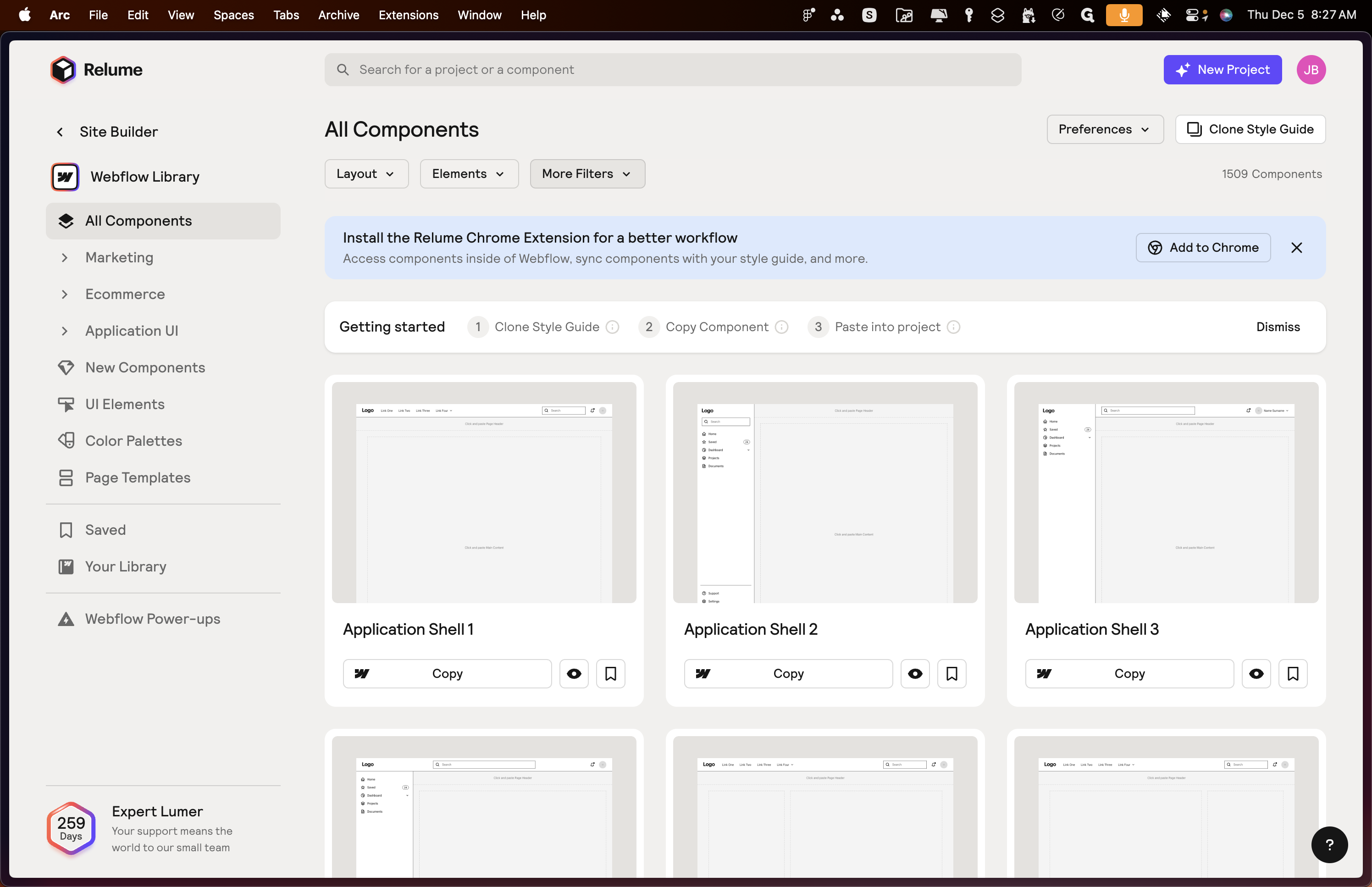Preview Application Shell 3 with eye icon

pos(1256,673)
